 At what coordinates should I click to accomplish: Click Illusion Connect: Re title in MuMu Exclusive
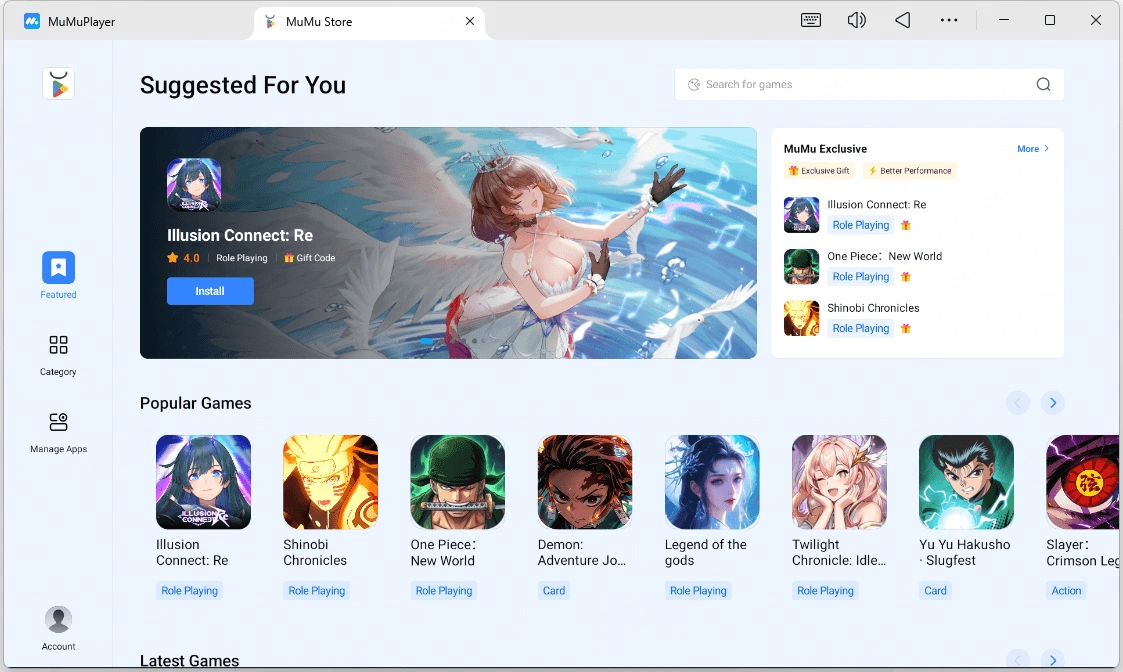[x=877, y=205]
